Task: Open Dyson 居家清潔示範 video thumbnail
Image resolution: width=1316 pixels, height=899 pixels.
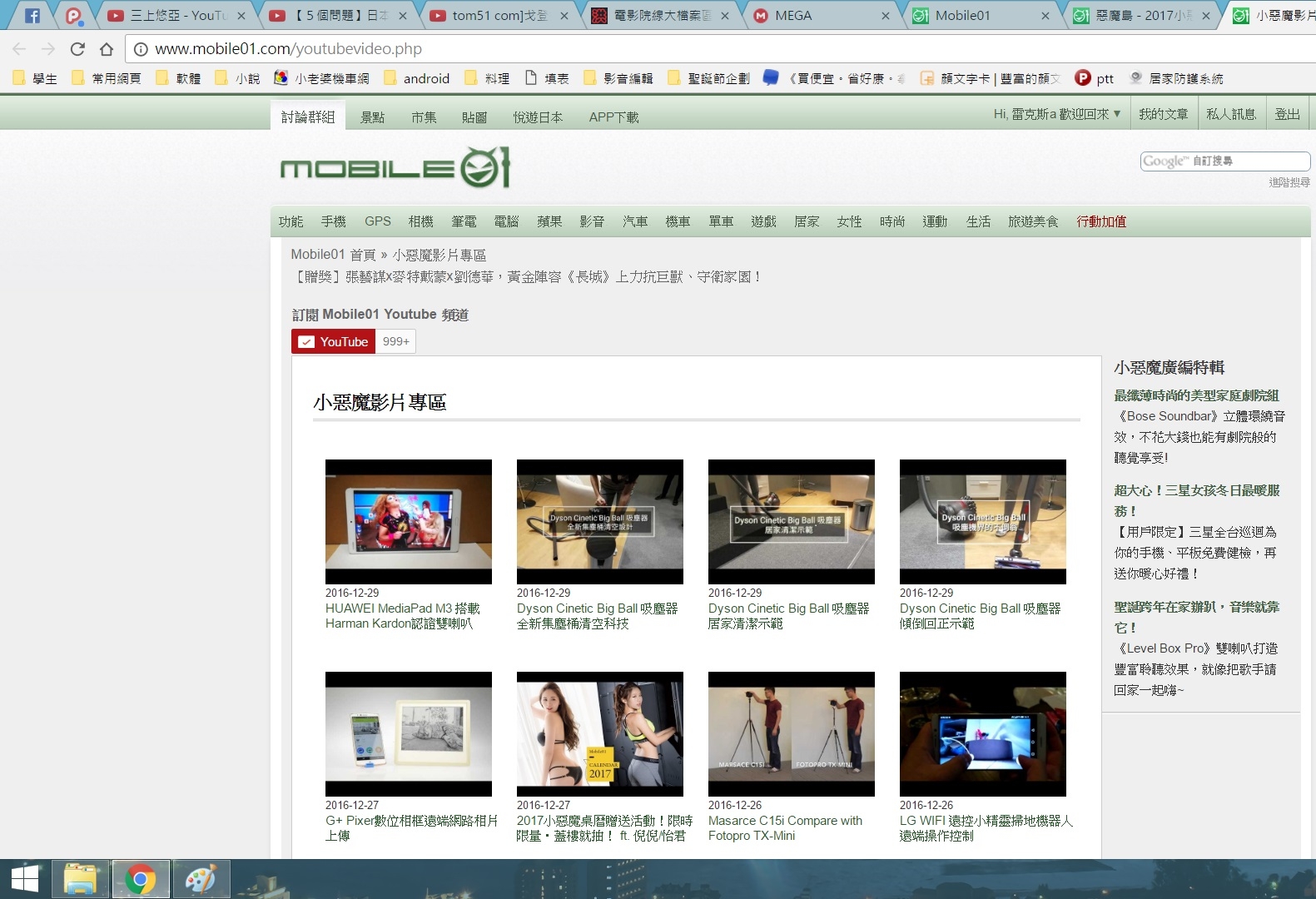Action: pyautogui.click(x=792, y=522)
